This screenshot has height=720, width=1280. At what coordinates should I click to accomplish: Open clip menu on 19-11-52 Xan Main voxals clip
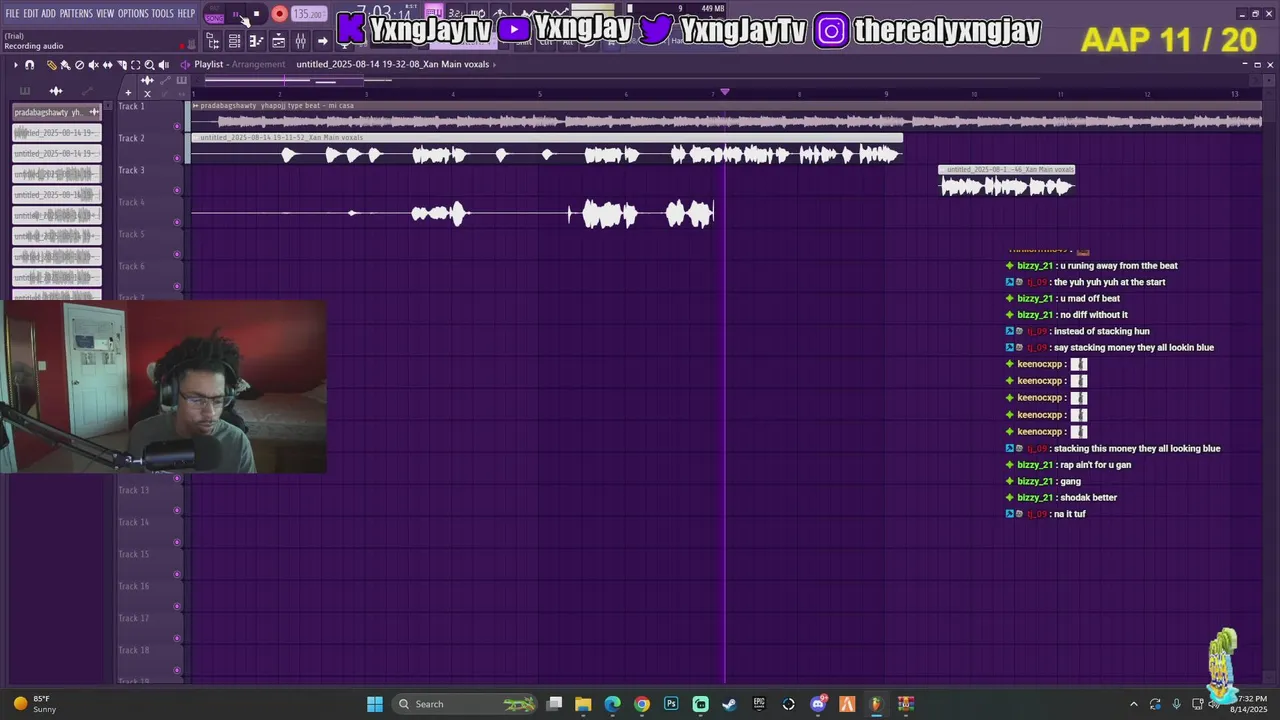196,137
